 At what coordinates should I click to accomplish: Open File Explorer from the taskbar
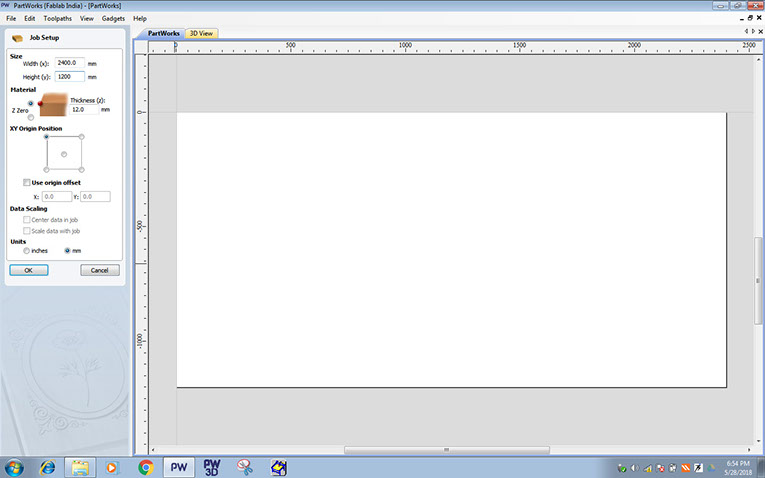80,467
